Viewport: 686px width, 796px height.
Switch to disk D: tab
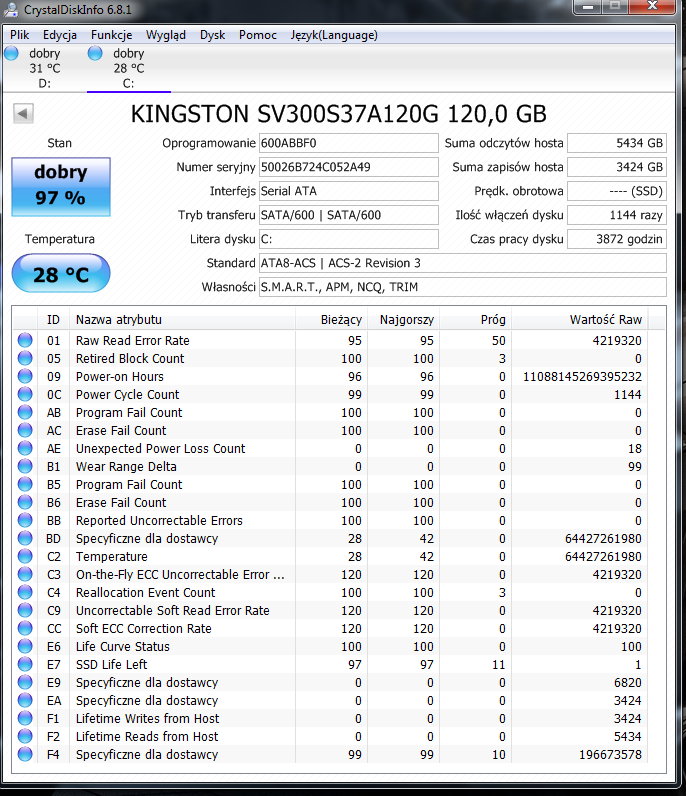(45, 68)
